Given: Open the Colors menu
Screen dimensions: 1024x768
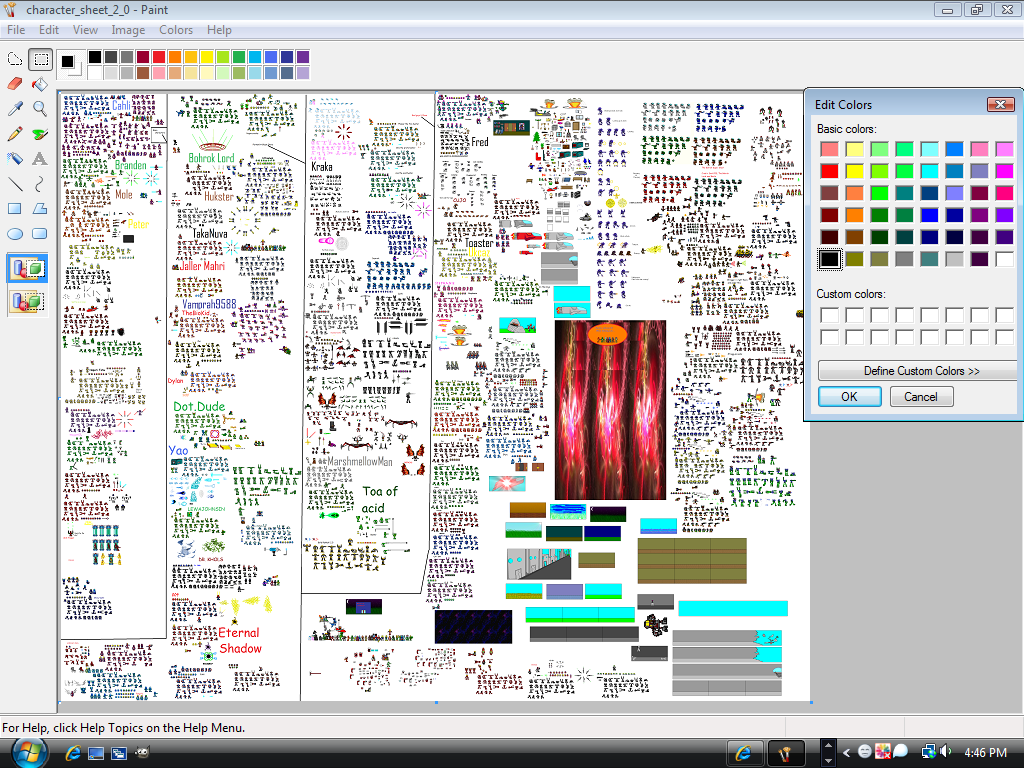Looking at the screenshot, I should (x=176, y=30).
